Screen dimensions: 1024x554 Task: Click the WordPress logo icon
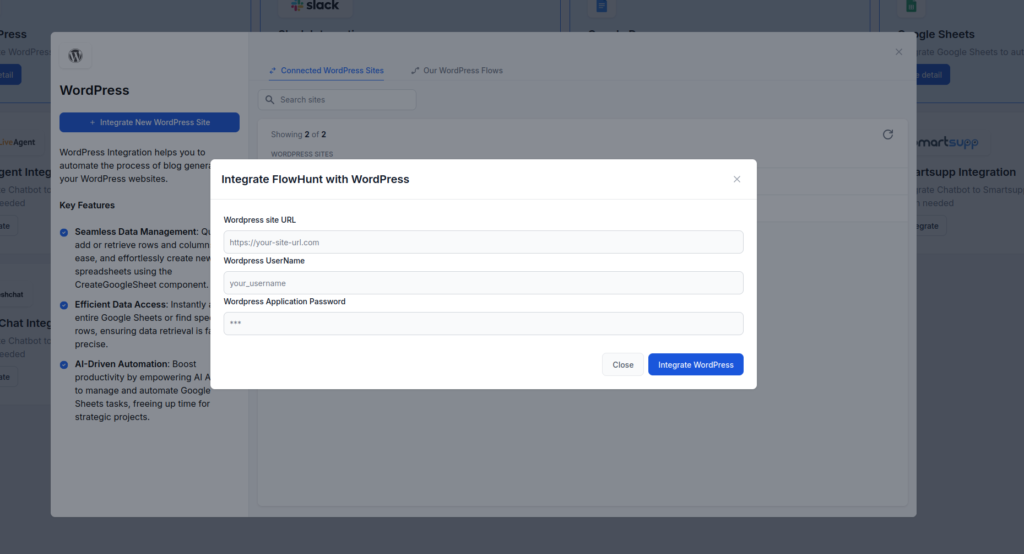pyautogui.click(x=75, y=56)
